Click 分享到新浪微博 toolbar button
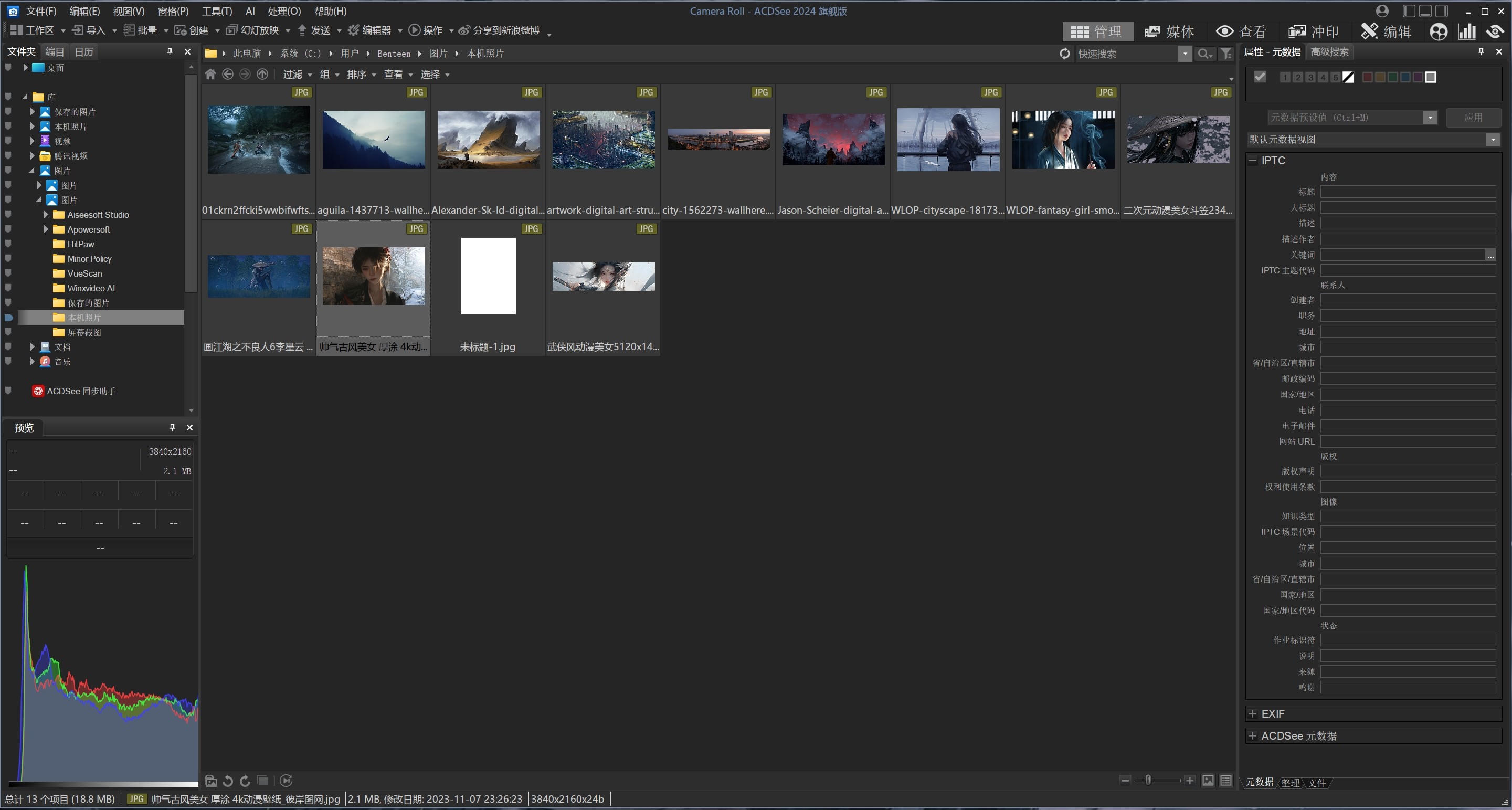Screen dimensions: 1512x810 click(x=500, y=30)
